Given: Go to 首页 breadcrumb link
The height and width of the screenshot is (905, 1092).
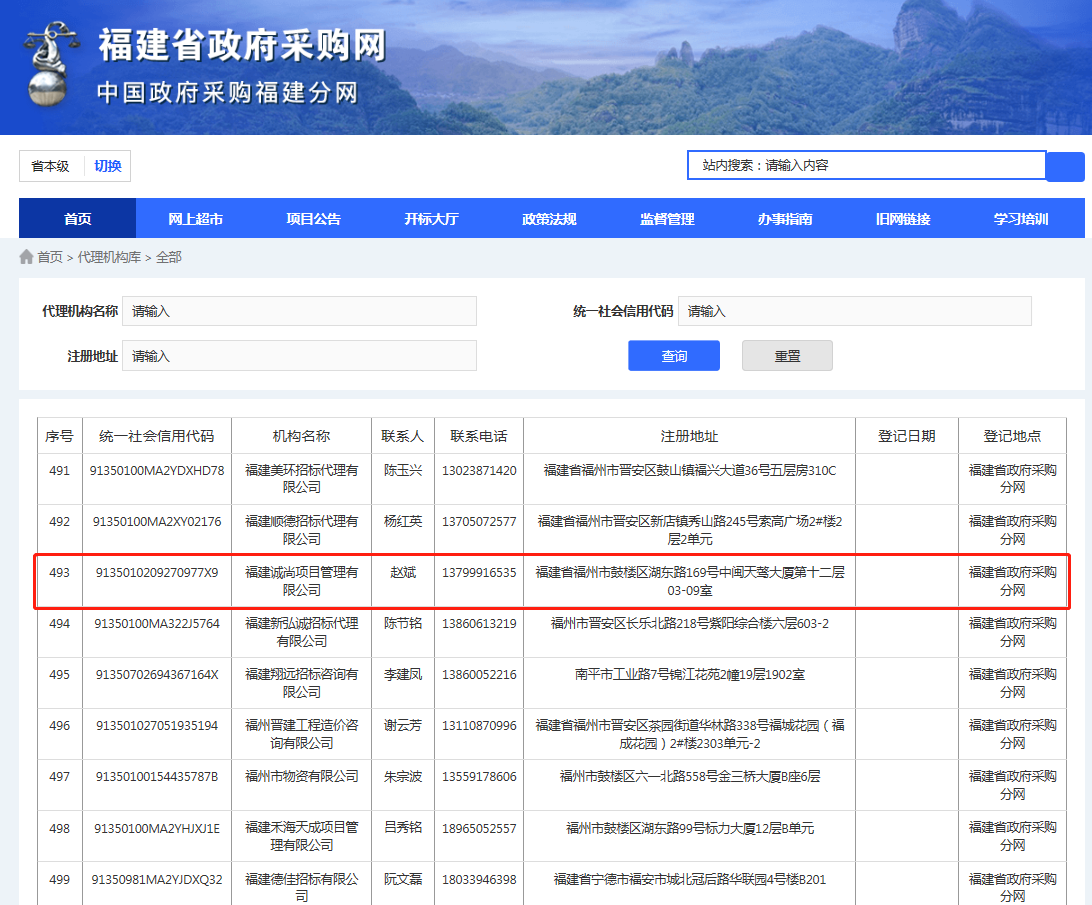Looking at the screenshot, I should 50,257.
